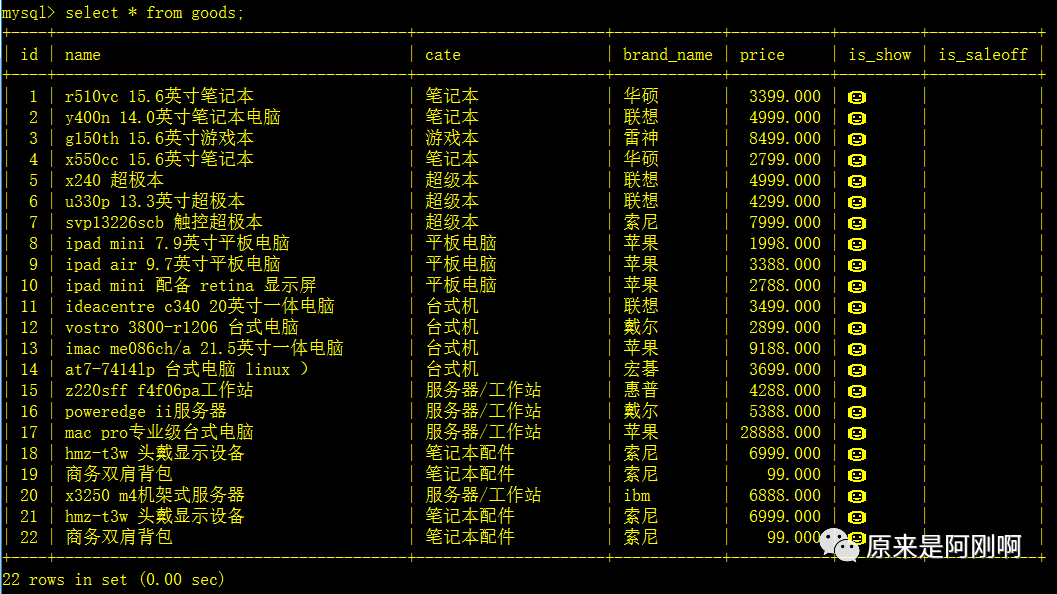The height and width of the screenshot is (594, 1057).
Task: Select the name 'y400n 14.0英寸笔记本电脑'
Action: coord(173,117)
